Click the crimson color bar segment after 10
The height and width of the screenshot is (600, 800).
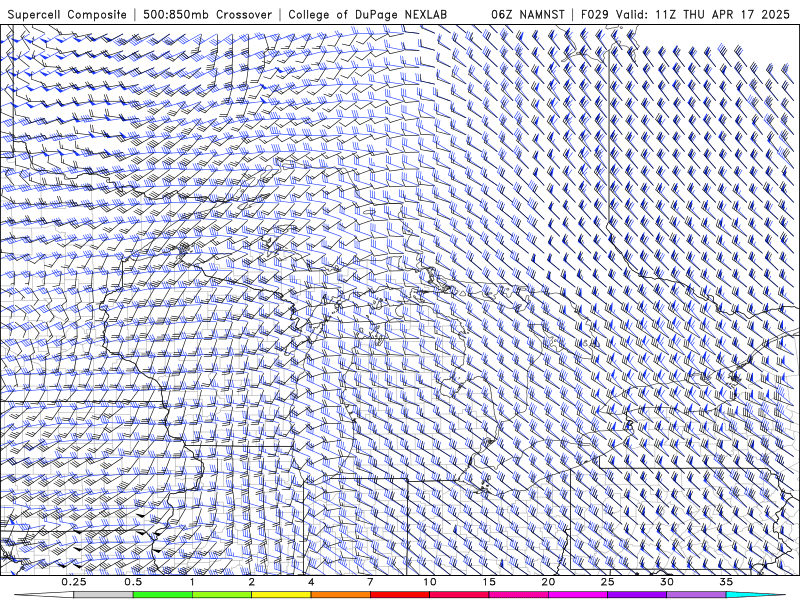459,595
